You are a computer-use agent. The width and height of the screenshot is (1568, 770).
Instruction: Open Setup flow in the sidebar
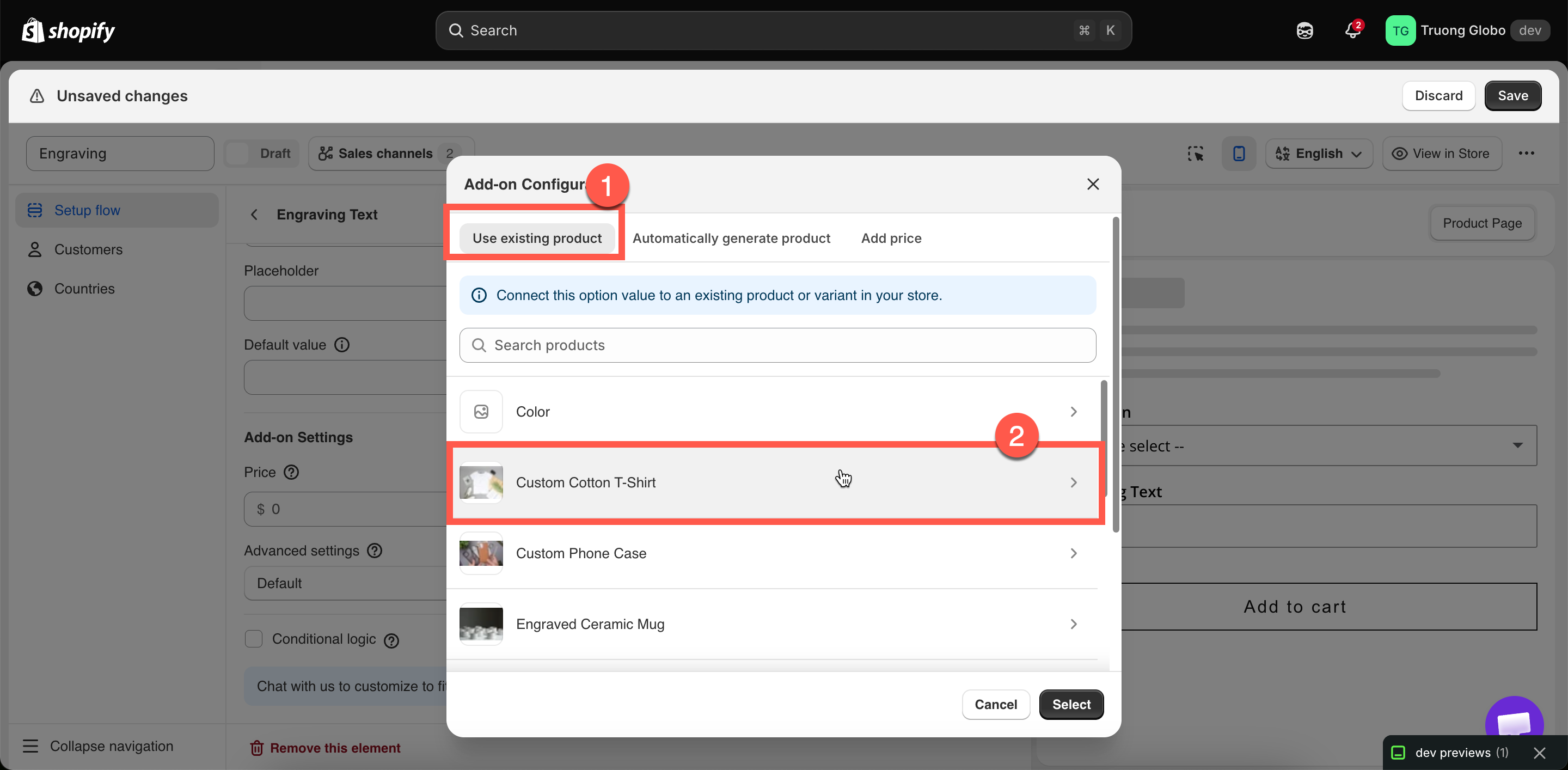click(x=117, y=210)
